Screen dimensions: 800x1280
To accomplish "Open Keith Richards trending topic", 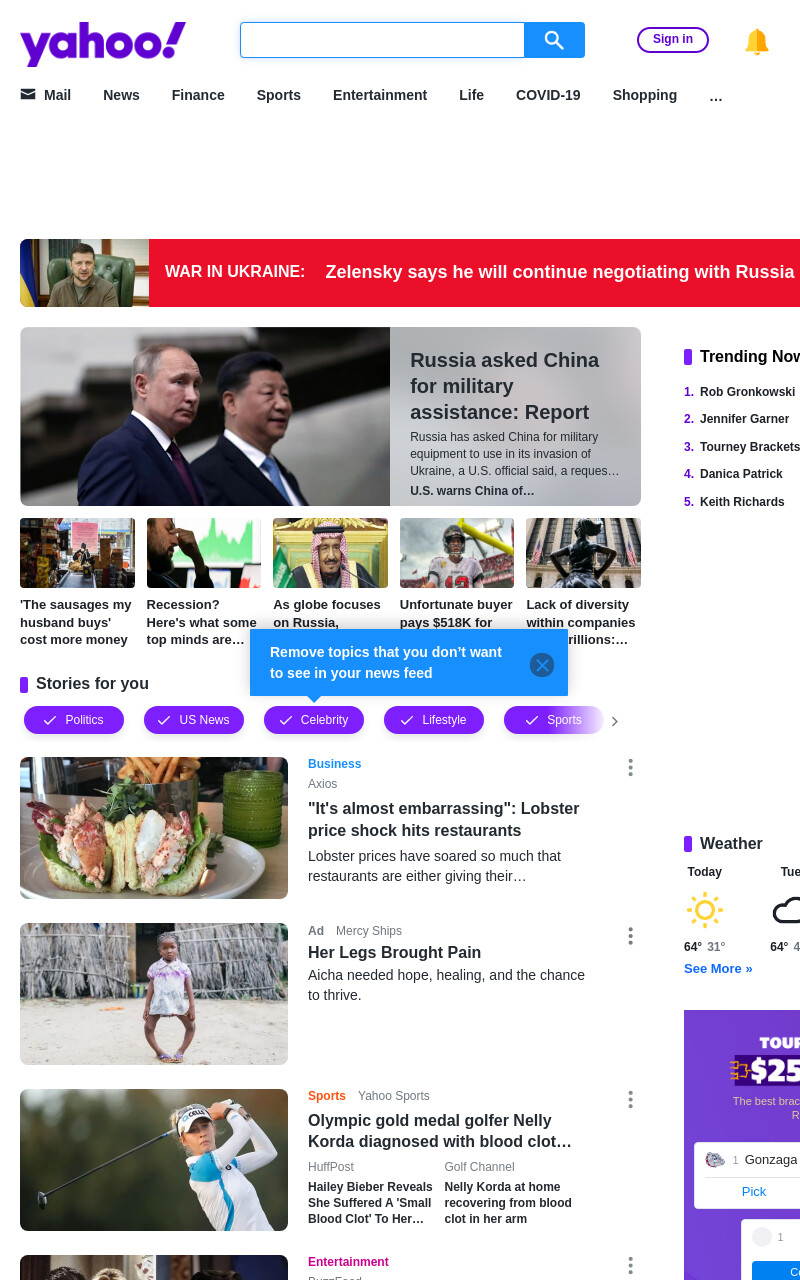I will pyautogui.click(x=742, y=502).
